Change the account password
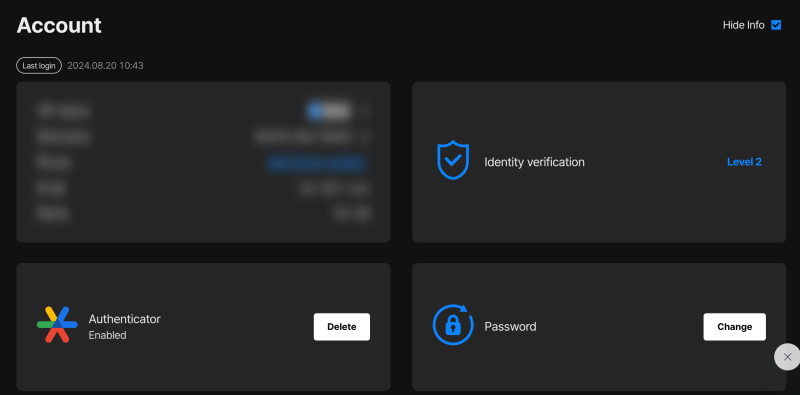The height and width of the screenshot is (395, 800). [x=734, y=327]
